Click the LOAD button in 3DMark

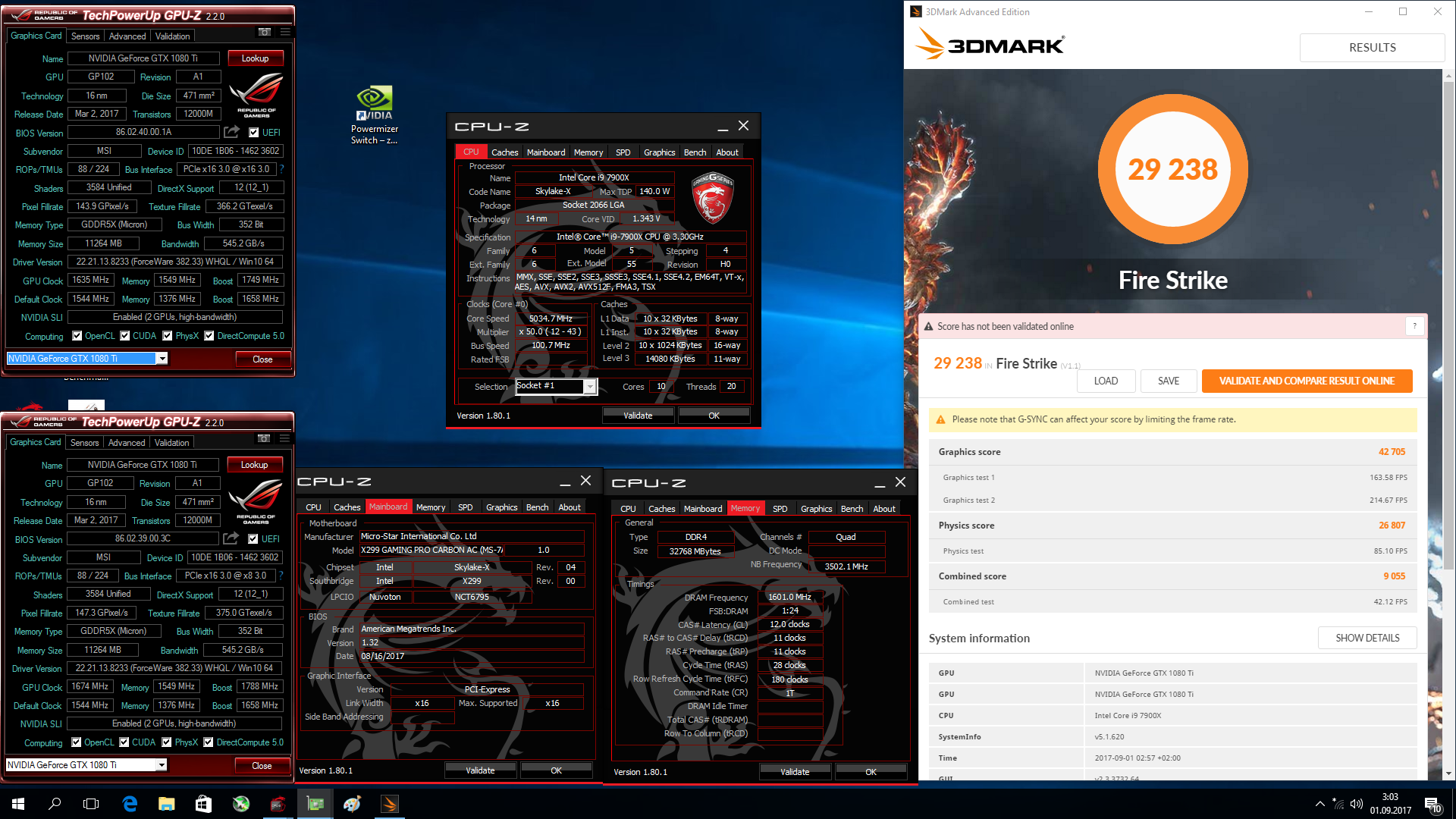pos(1106,381)
